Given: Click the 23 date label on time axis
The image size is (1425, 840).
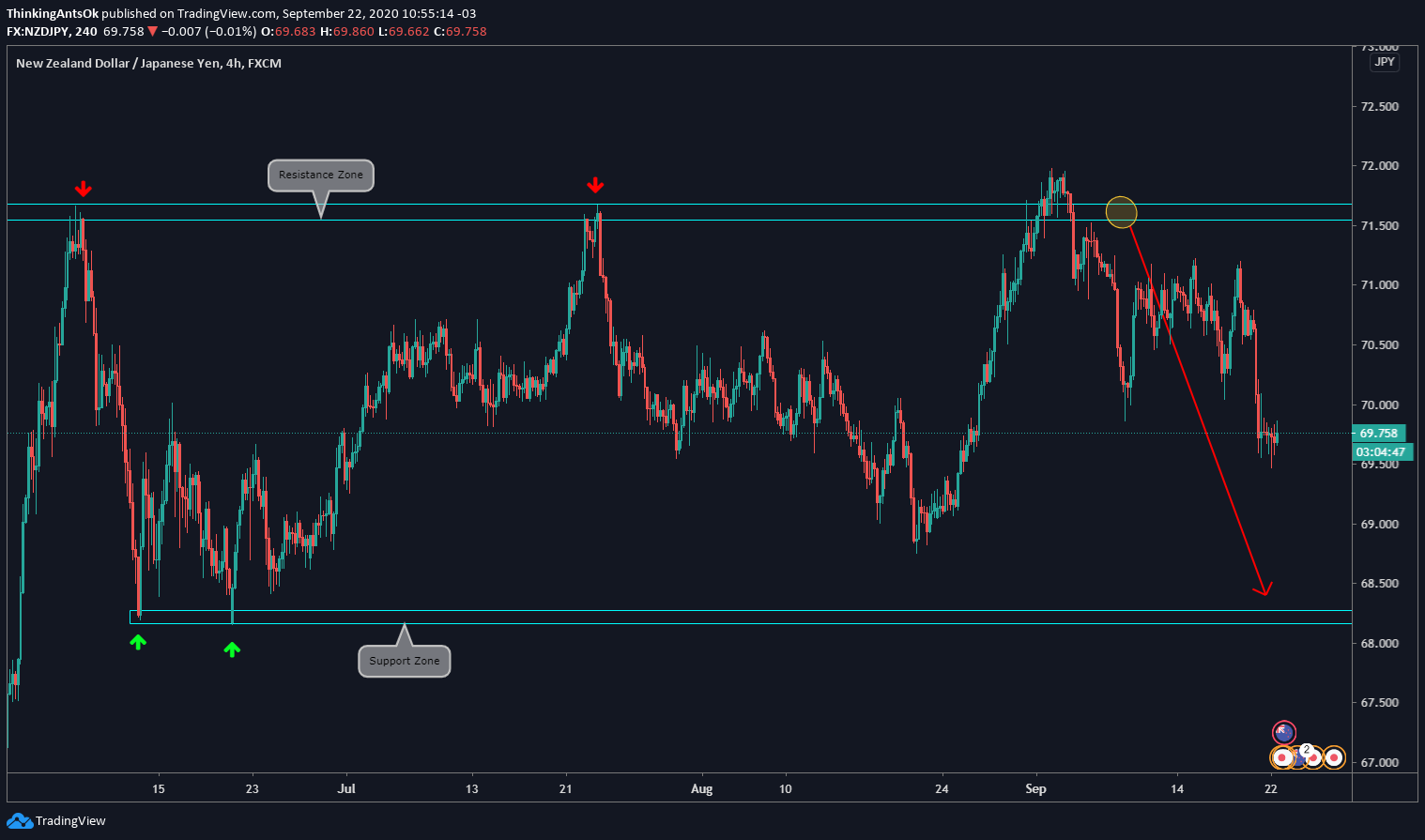Looking at the screenshot, I should click(x=253, y=789).
